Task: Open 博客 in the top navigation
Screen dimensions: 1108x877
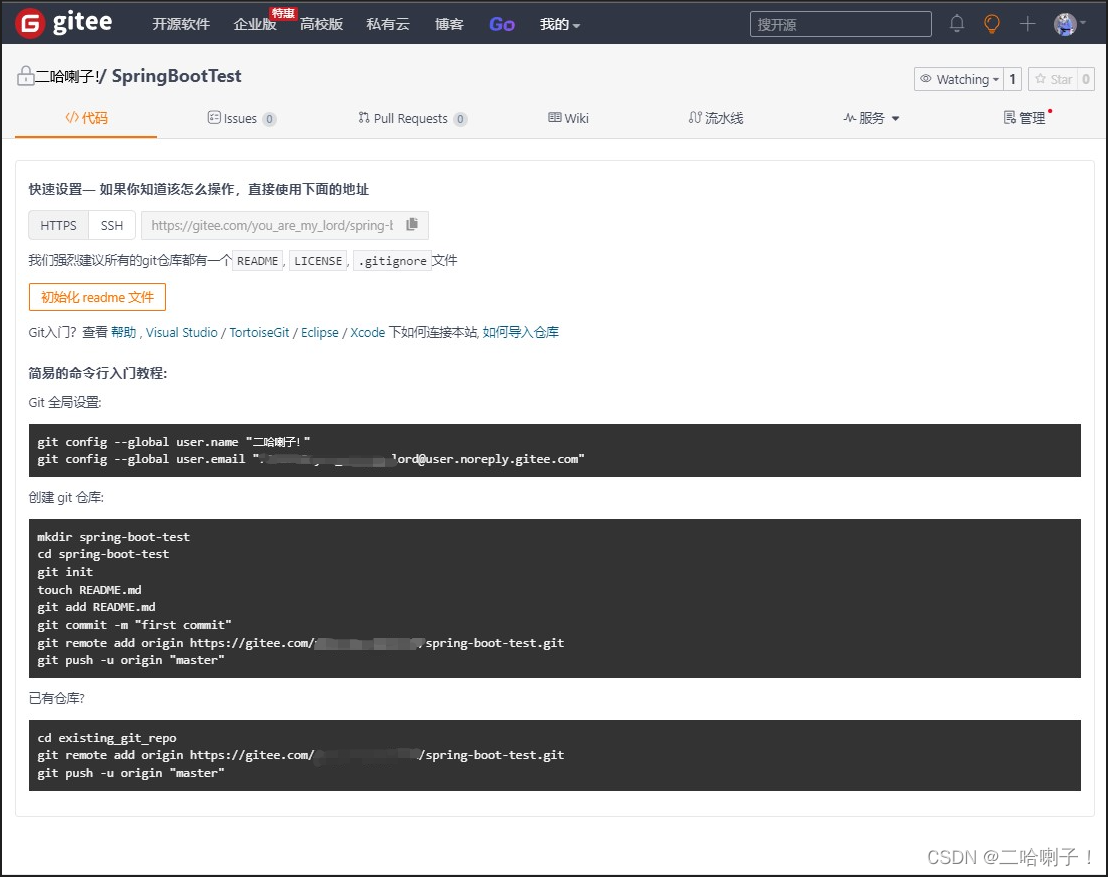Action: 449,24
